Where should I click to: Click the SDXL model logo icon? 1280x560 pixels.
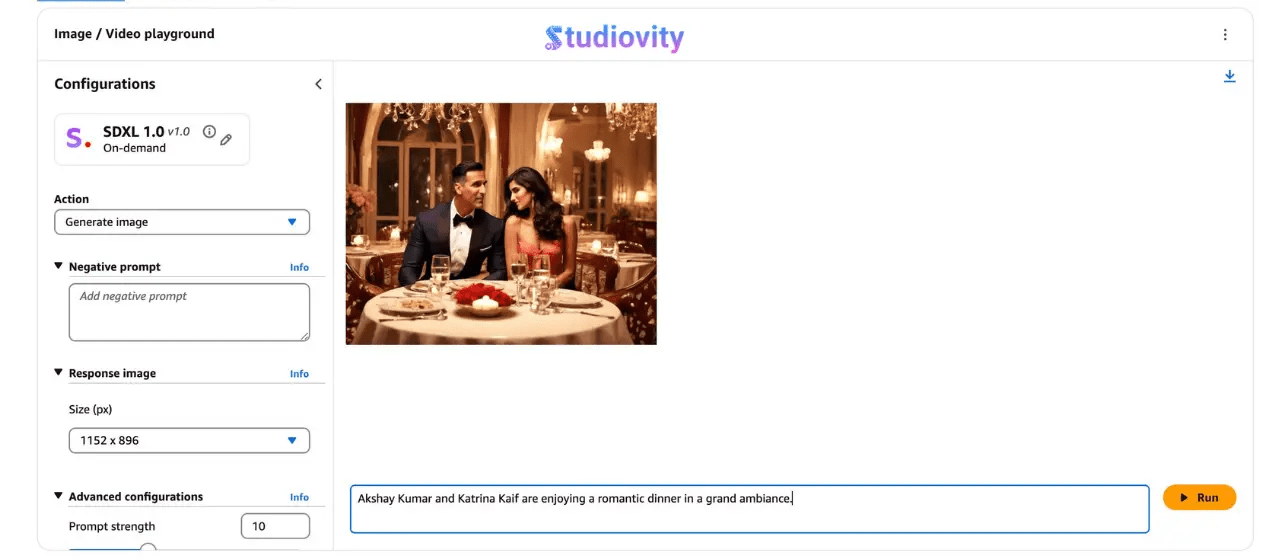78,139
